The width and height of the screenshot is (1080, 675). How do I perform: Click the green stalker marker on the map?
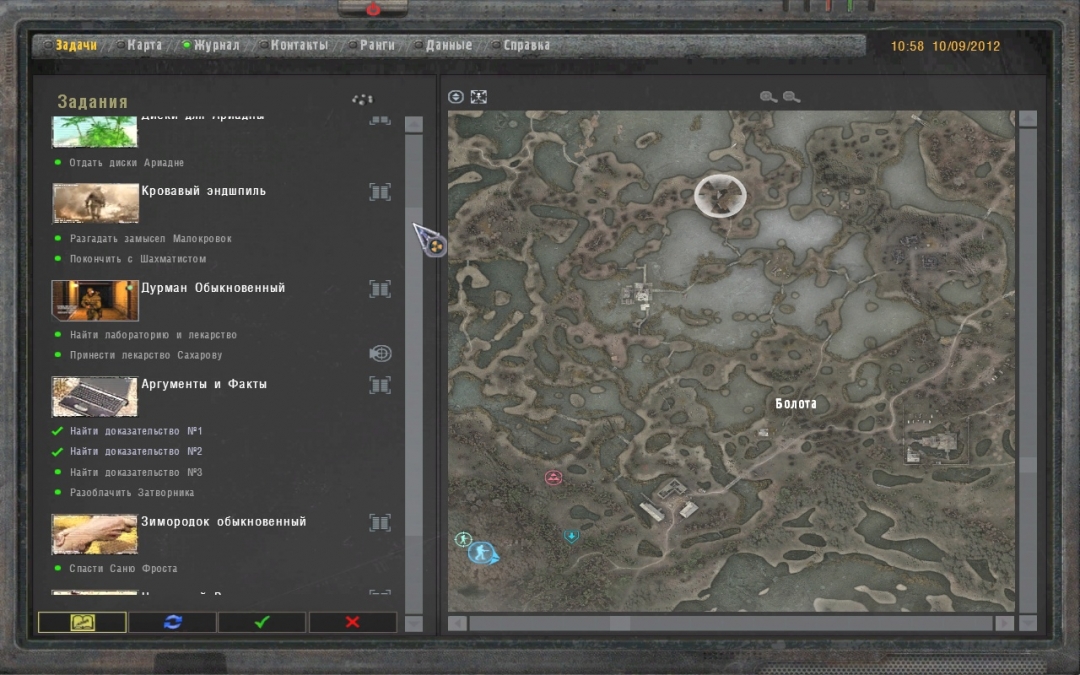click(463, 539)
